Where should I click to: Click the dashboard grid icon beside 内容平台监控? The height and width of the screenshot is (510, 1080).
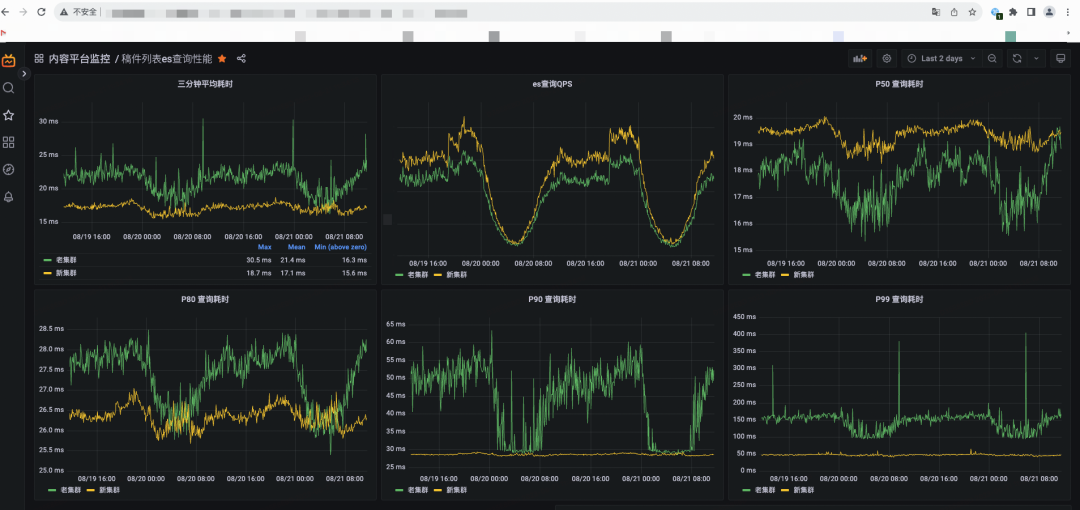point(39,59)
